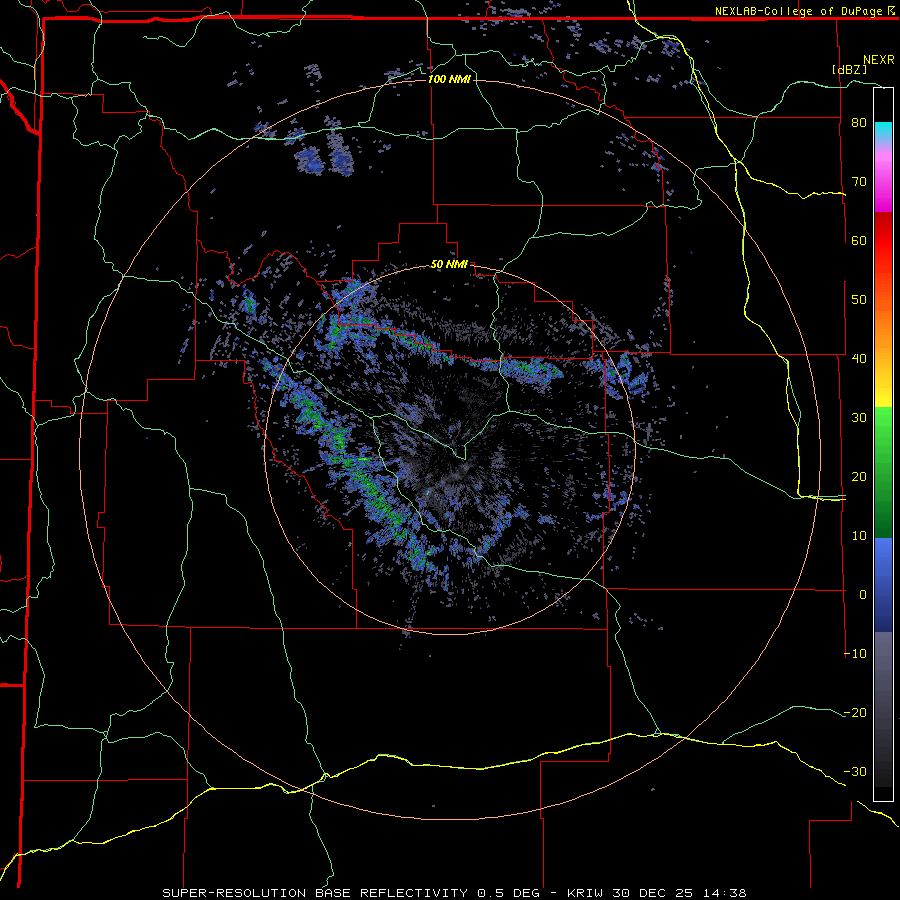Click the NEXR label at the top right
Viewport: 900px width, 900px height.
pyautogui.click(x=878, y=60)
